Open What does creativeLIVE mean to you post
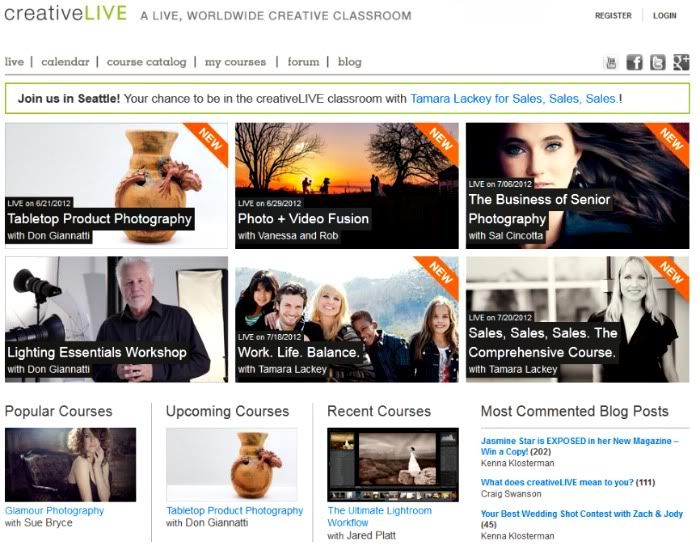Screen dimensions: 700x550 [557, 482]
